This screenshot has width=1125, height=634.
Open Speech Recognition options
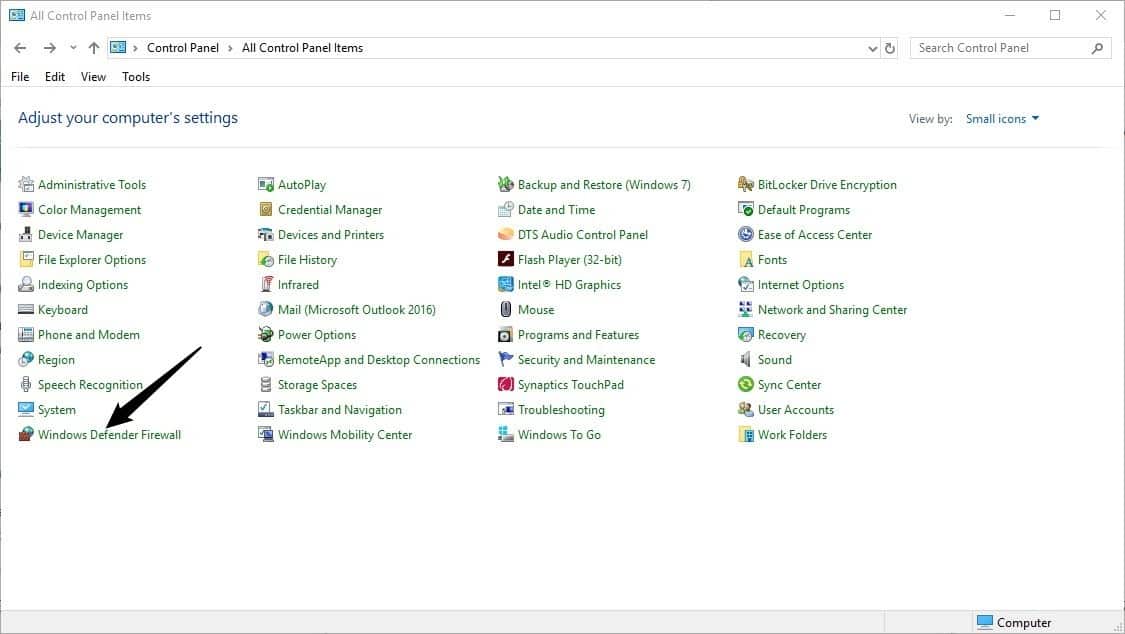coord(91,384)
